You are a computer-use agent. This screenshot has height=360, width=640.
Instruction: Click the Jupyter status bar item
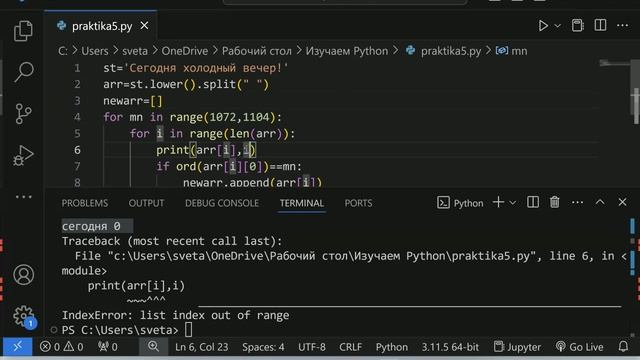tap(517, 347)
